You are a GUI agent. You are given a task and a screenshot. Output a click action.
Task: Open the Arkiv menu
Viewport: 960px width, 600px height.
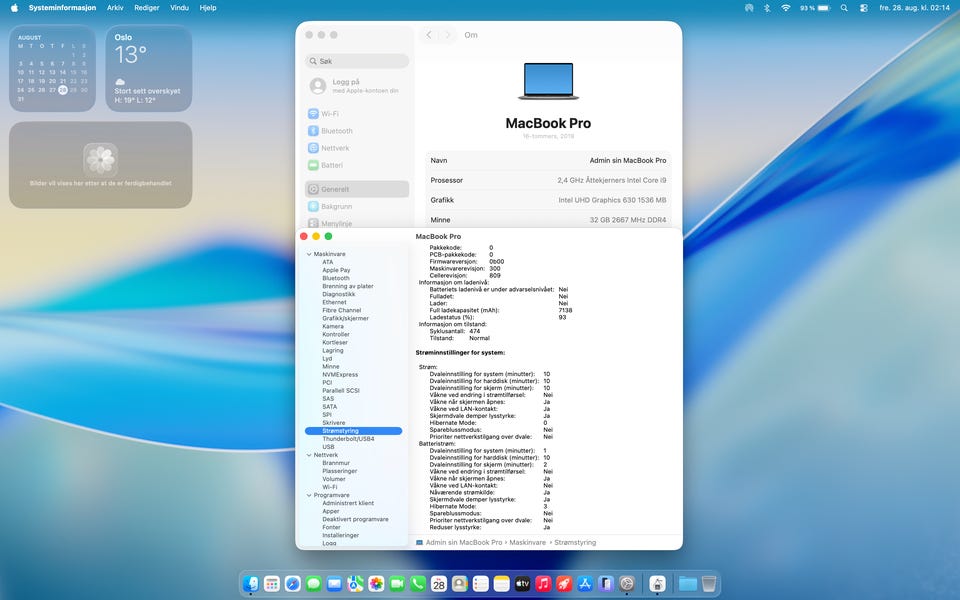coord(115,8)
